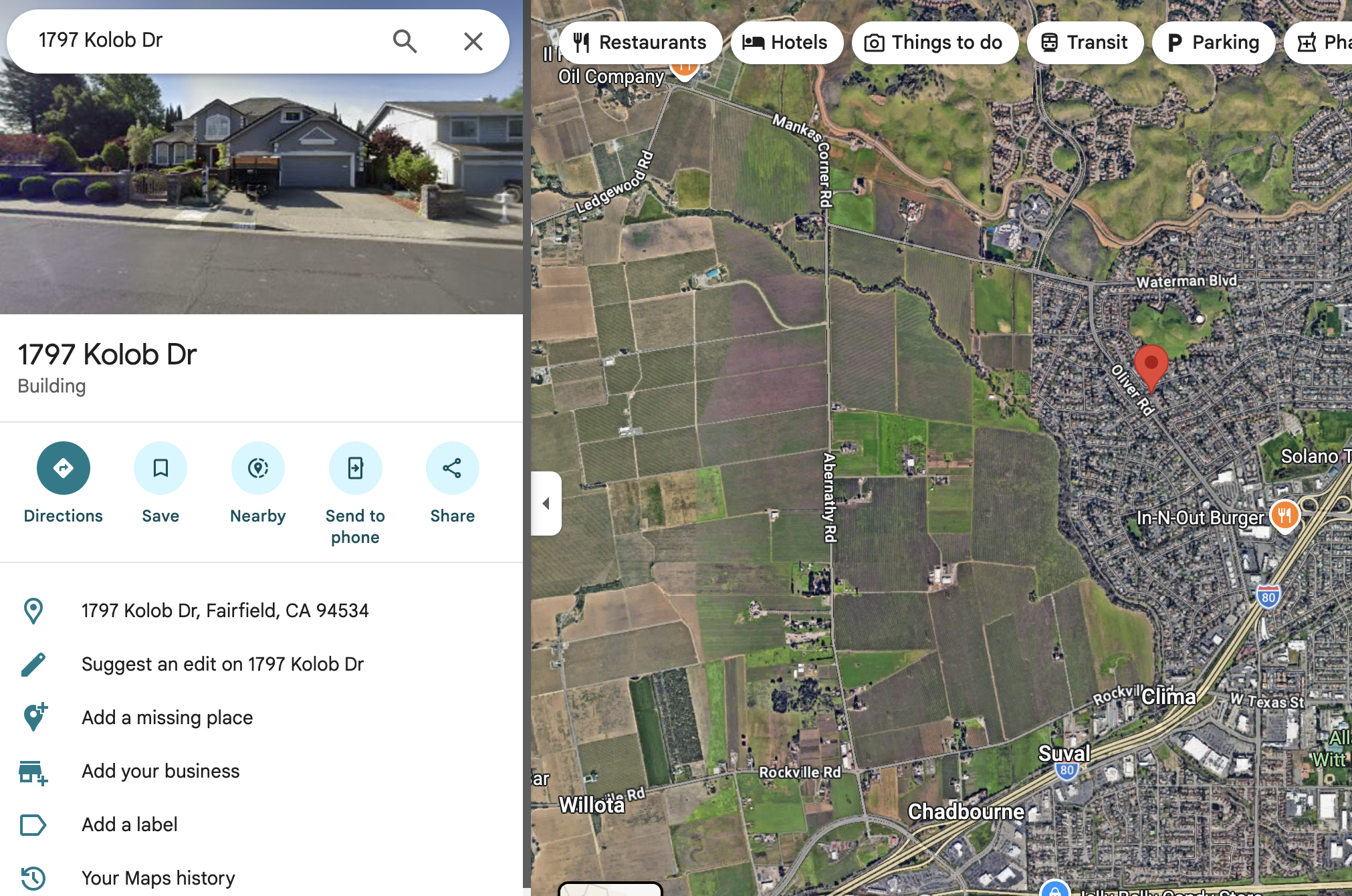This screenshot has width=1352, height=896.
Task: Click the Send to phone icon
Action: tap(355, 468)
